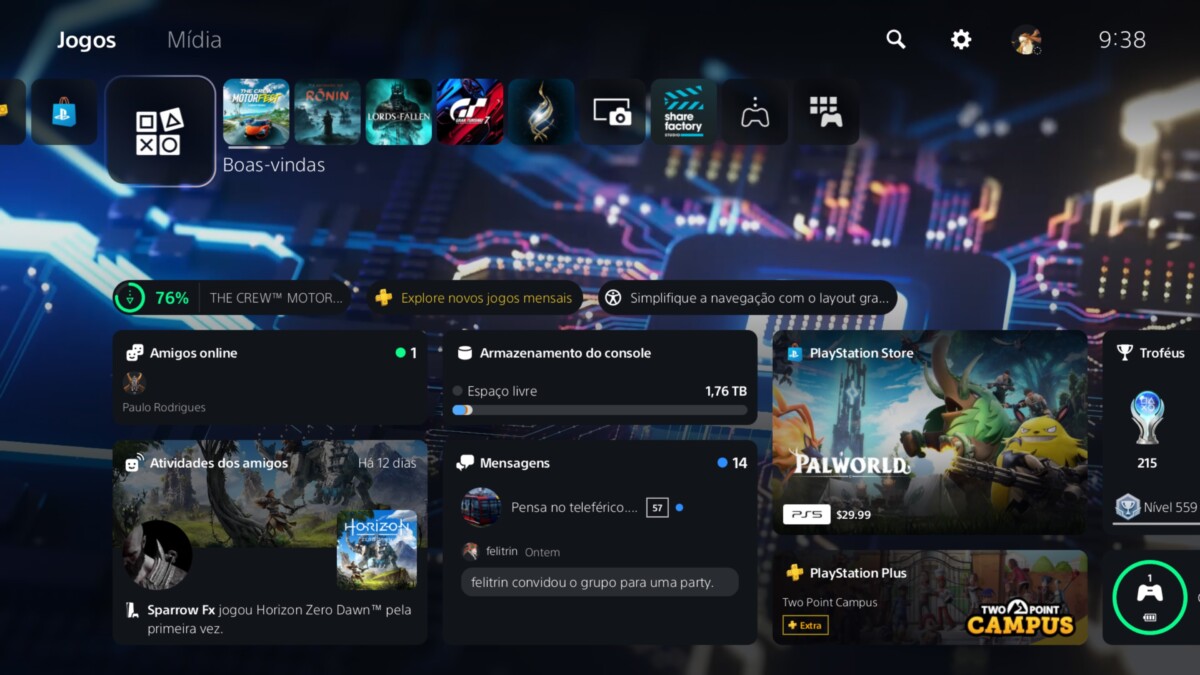Open the Media Gallery camera icon
Viewport: 1200px width, 675px height.
612,112
